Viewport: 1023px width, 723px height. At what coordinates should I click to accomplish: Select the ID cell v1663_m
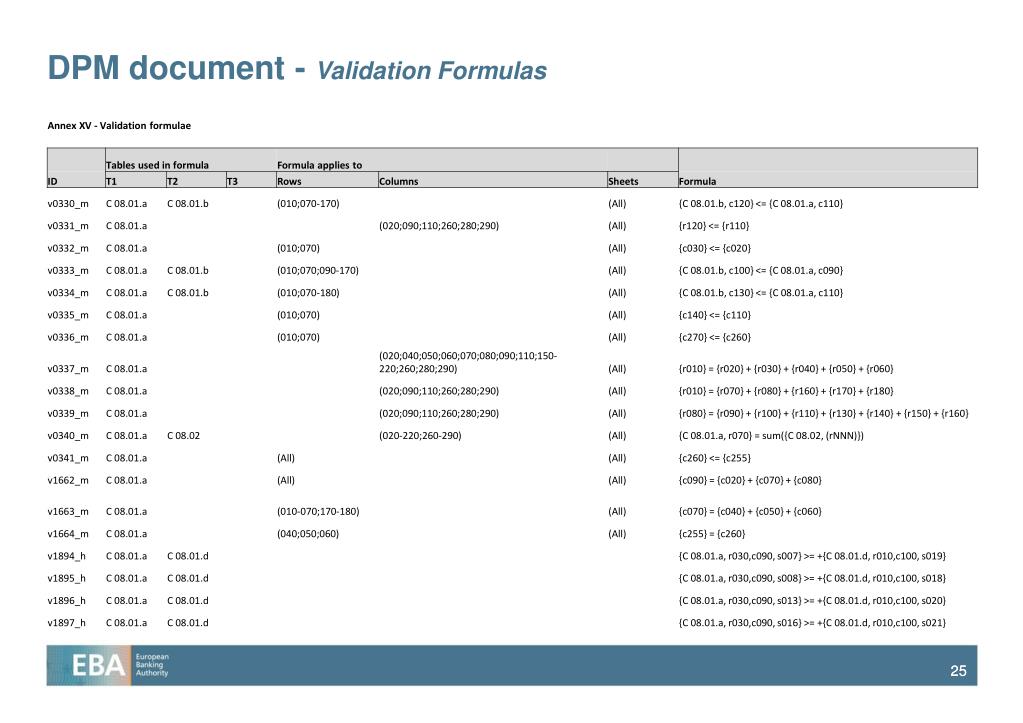(68, 512)
